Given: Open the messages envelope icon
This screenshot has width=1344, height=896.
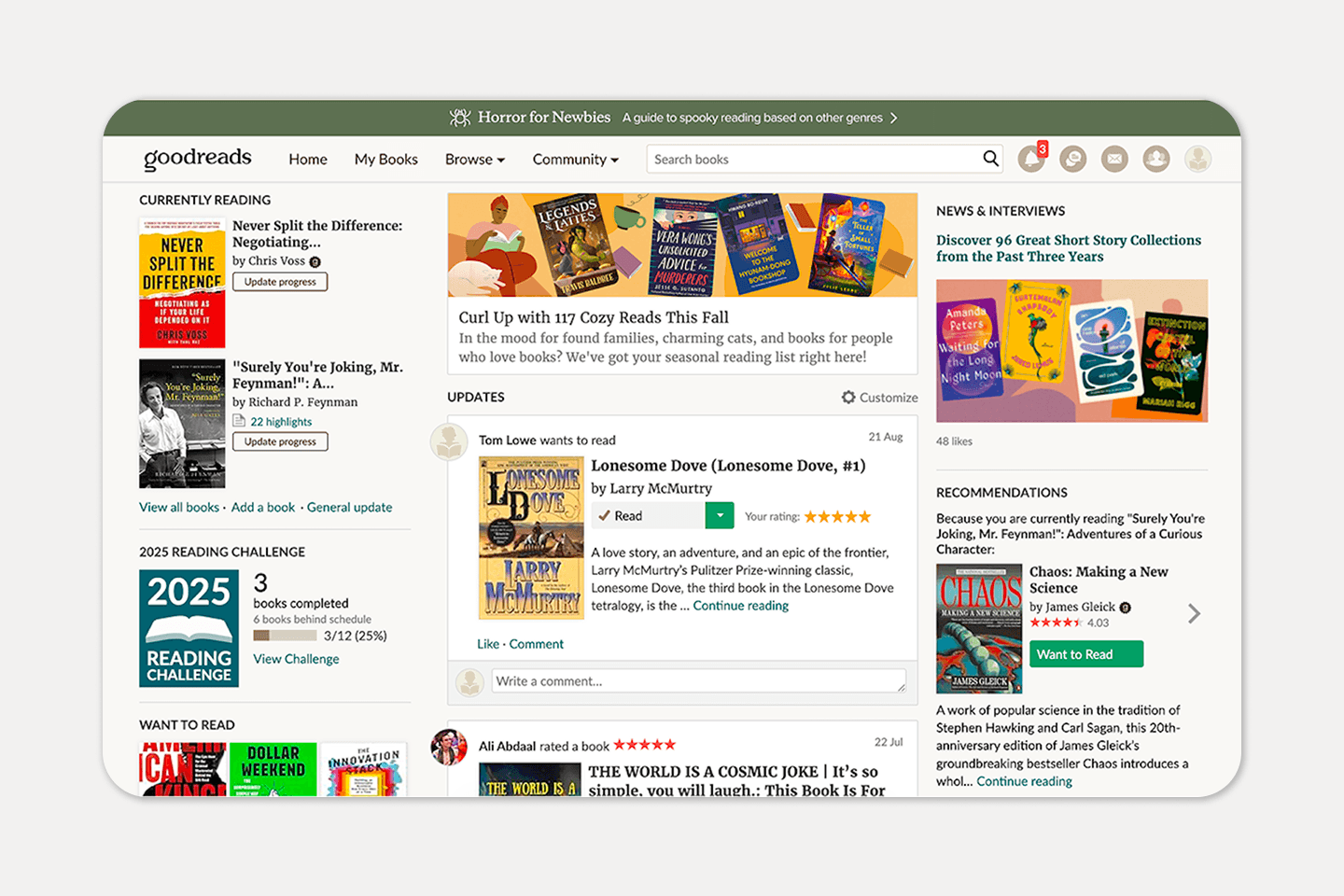Looking at the screenshot, I should [x=1114, y=159].
